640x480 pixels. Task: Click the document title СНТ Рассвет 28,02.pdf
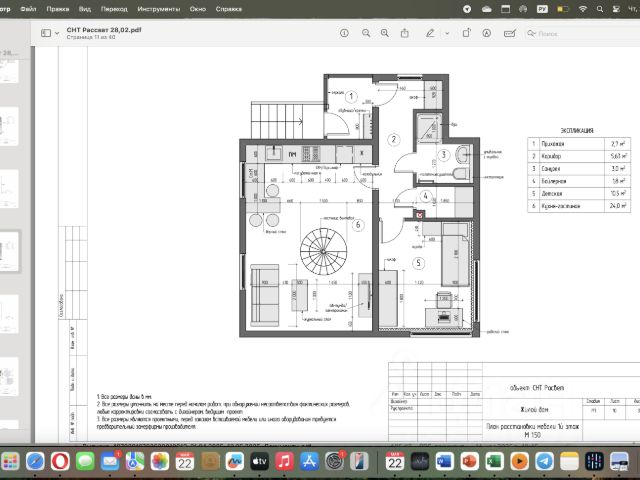point(104,30)
